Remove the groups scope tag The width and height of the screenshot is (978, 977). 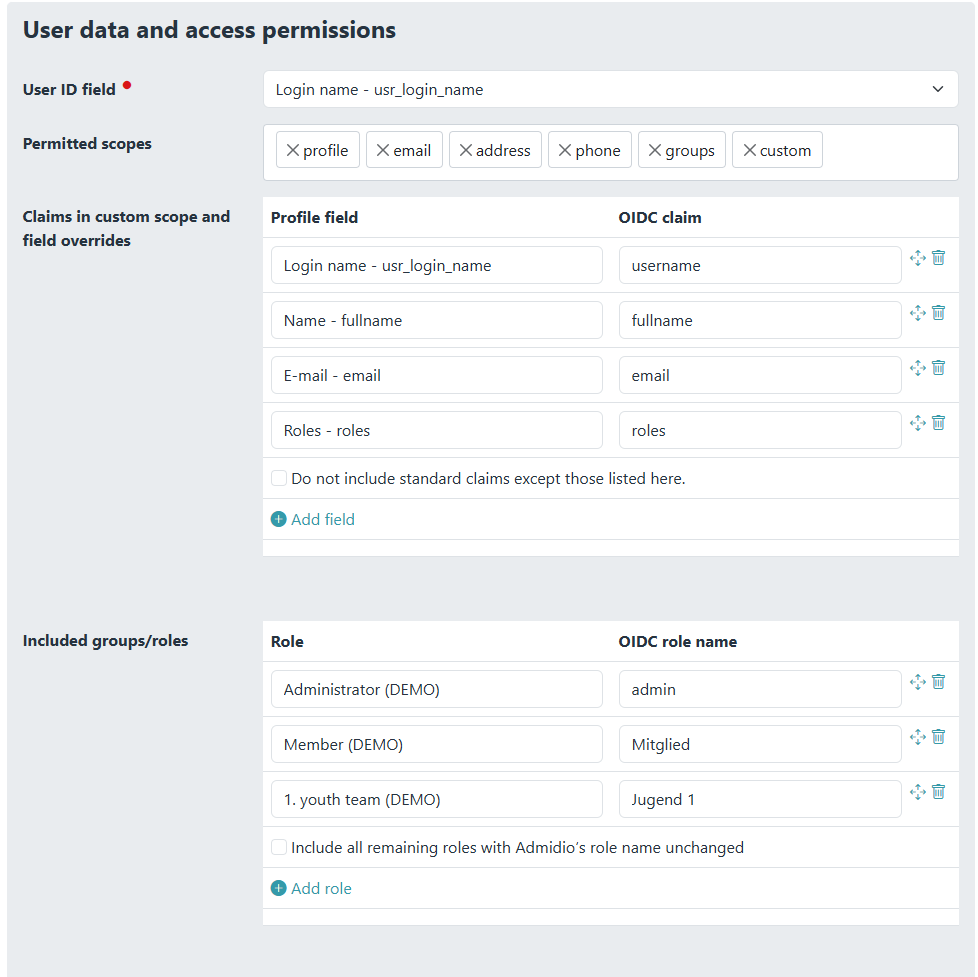pos(655,150)
